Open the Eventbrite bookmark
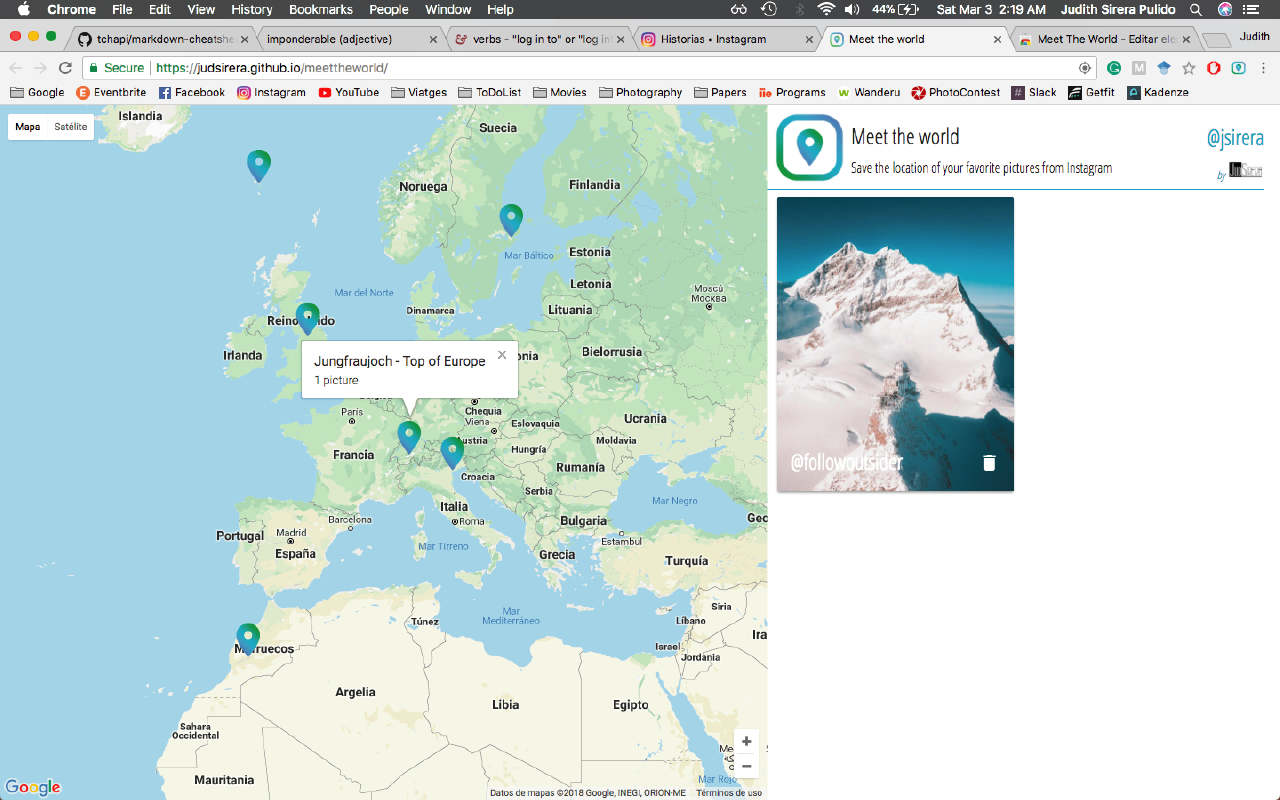This screenshot has width=1280, height=800. pos(111,92)
